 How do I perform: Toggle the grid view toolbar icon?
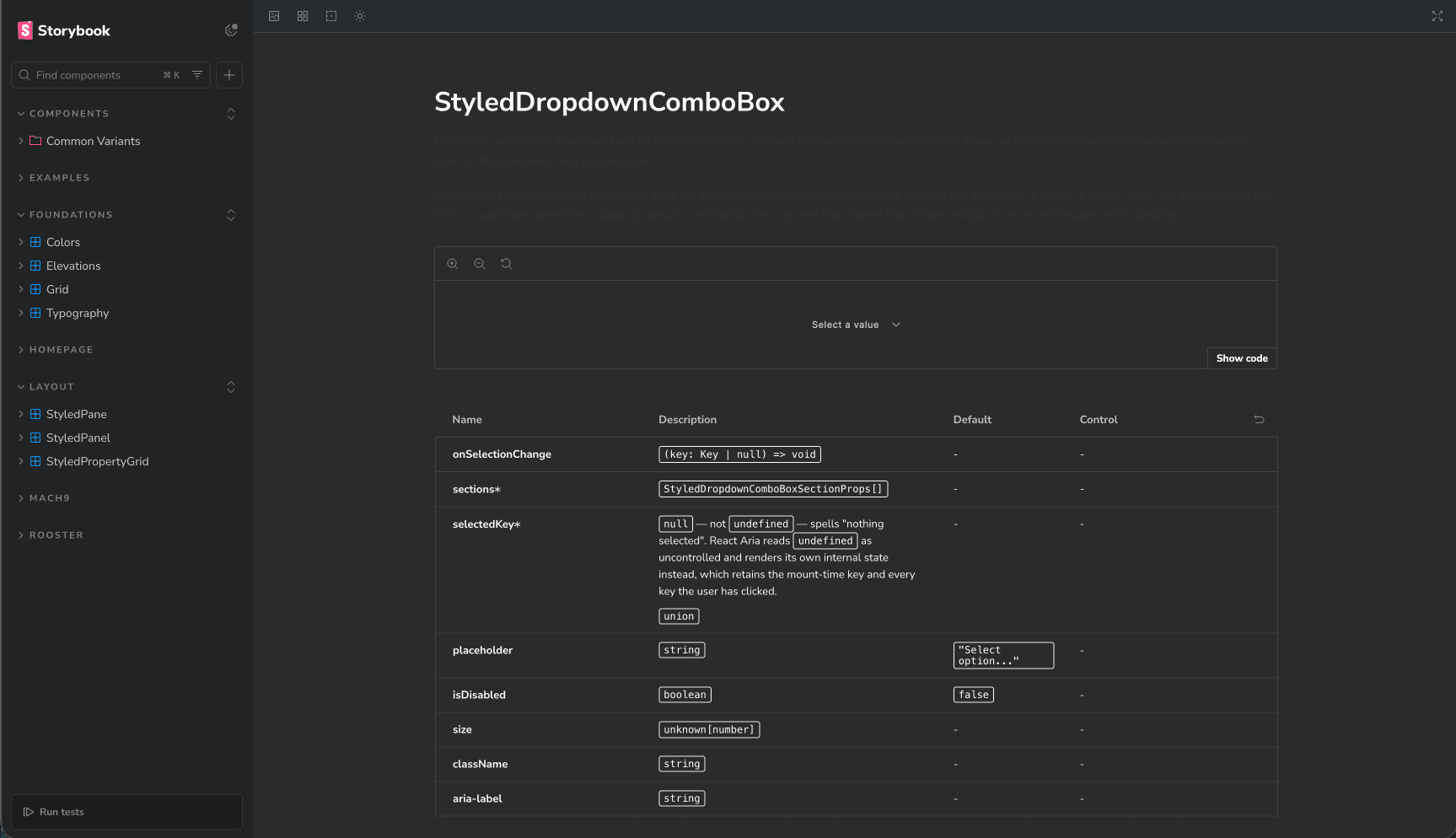[303, 16]
